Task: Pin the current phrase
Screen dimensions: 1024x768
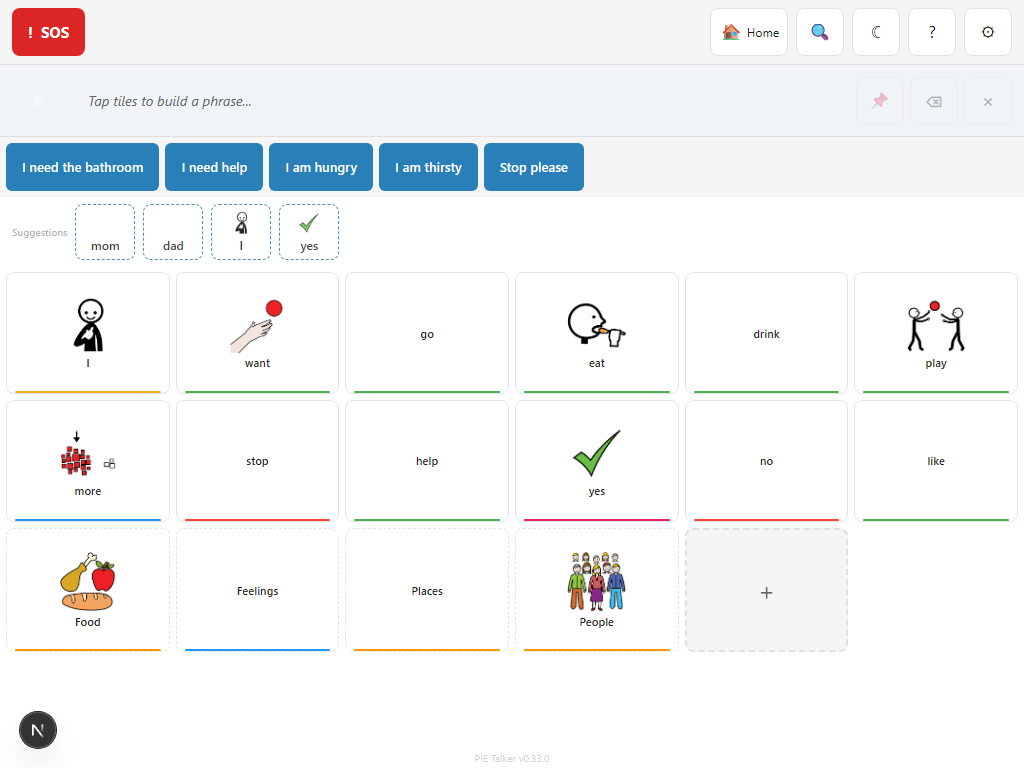Action: click(880, 101)
